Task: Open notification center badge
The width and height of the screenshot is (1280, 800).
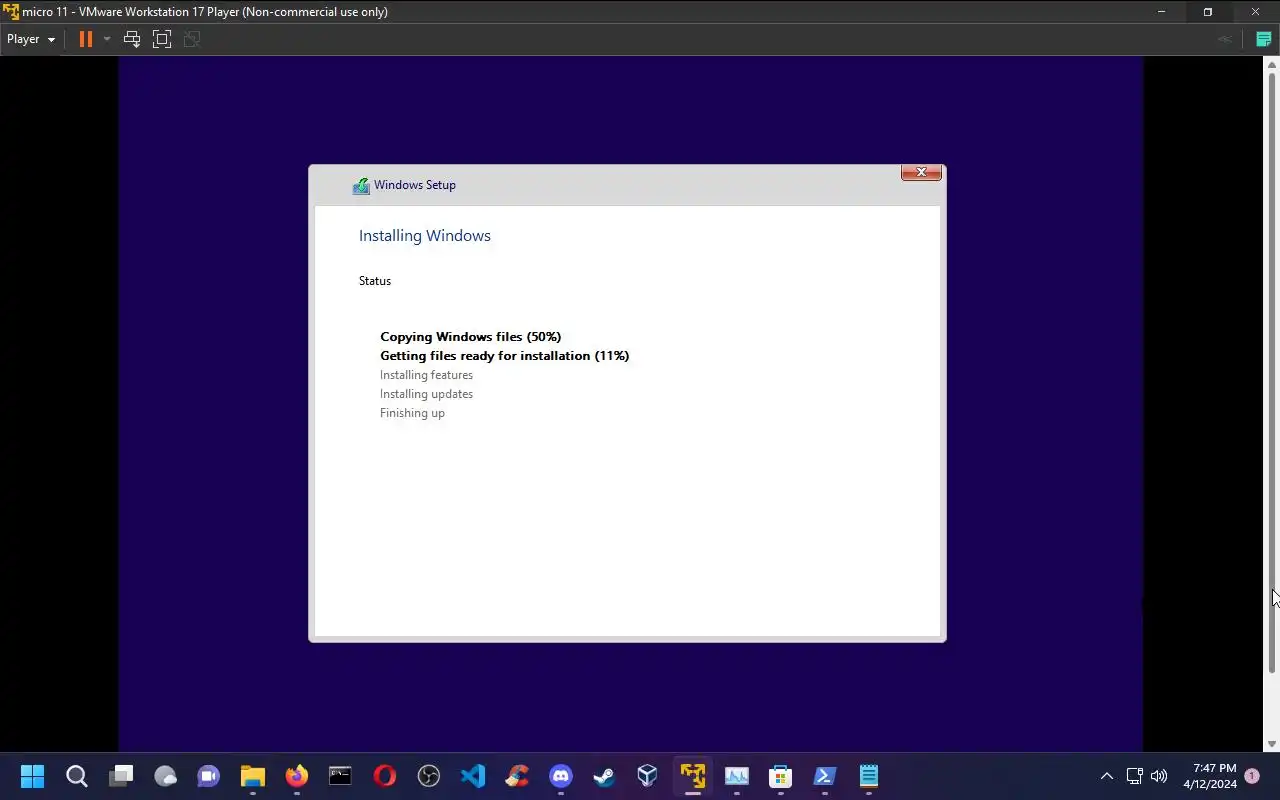Action: click(1252, 776)
